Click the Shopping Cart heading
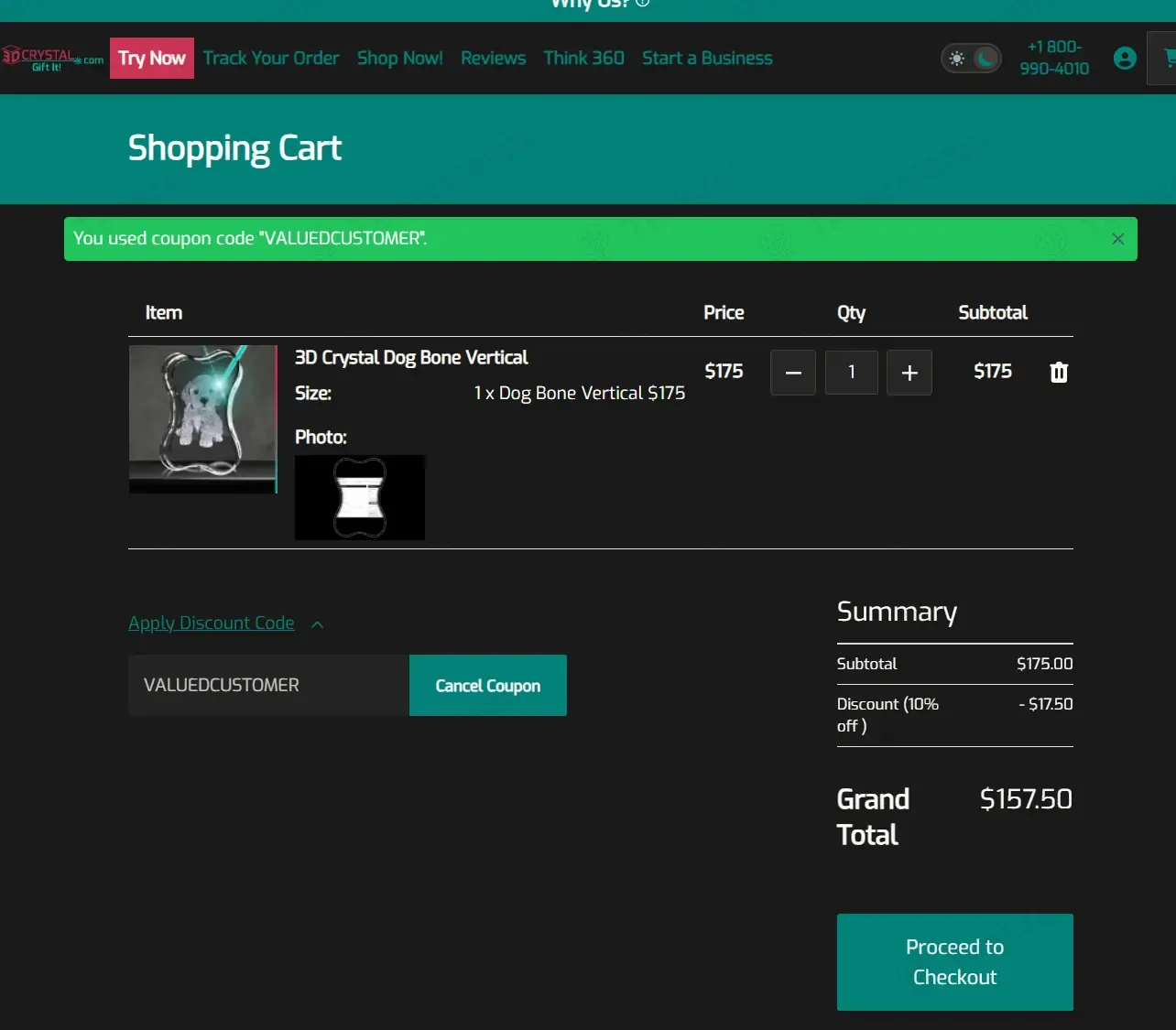The width and height of the screenshot is (1176, 1030). coord(234,148)
